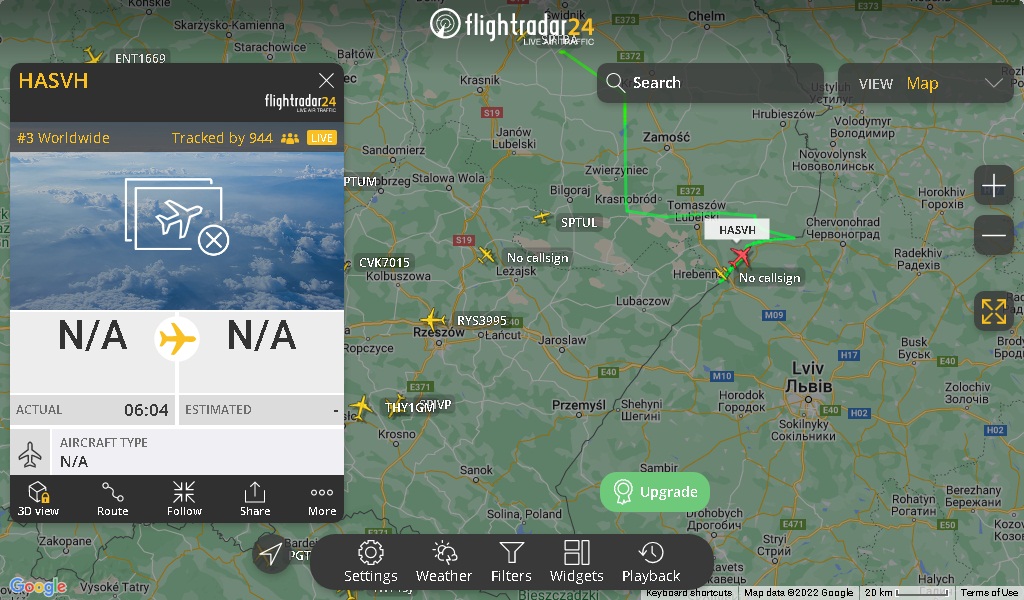Close the HASVH flight panel
The image size is (1024, 600).
326,80
